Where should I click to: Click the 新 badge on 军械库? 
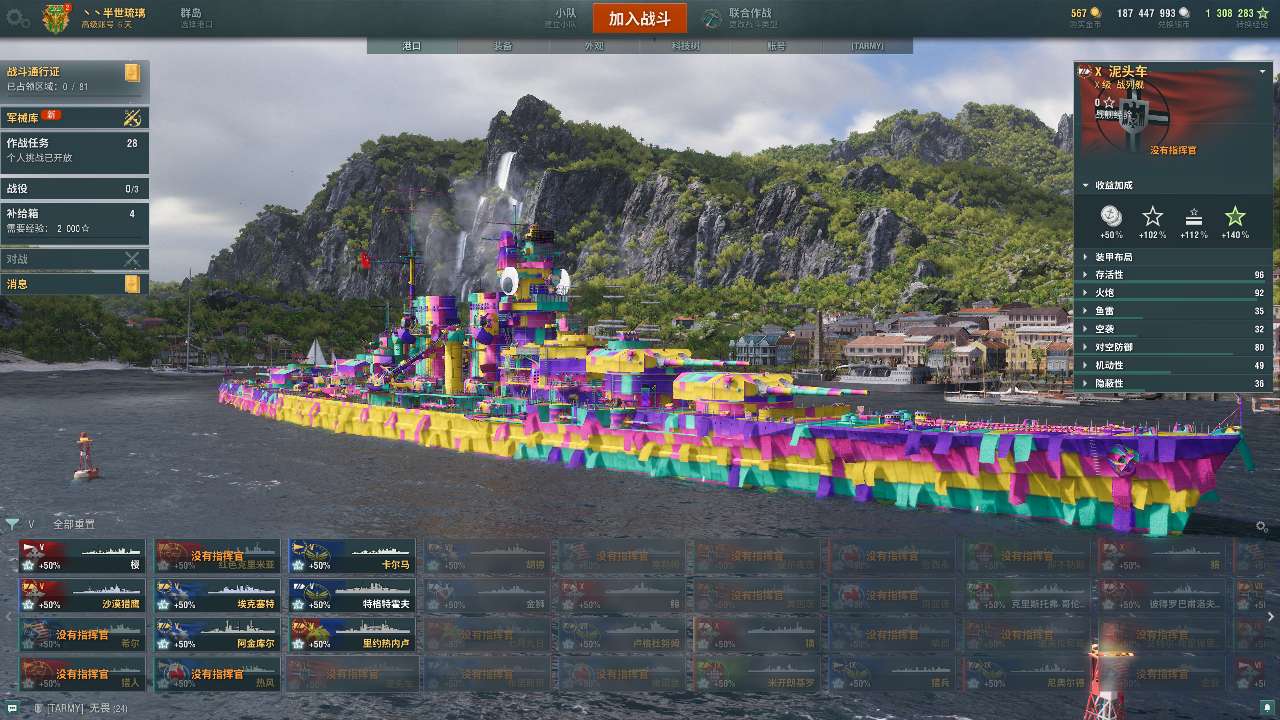[52, 115]
